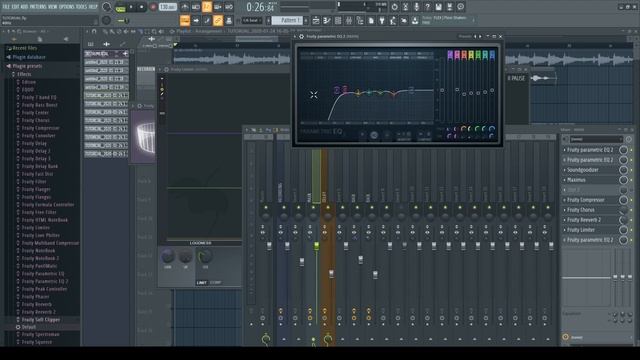Screen dimensions: 640x360
Task: Click the download arrow icon beside the hint bar
Action: click(415, 20)
